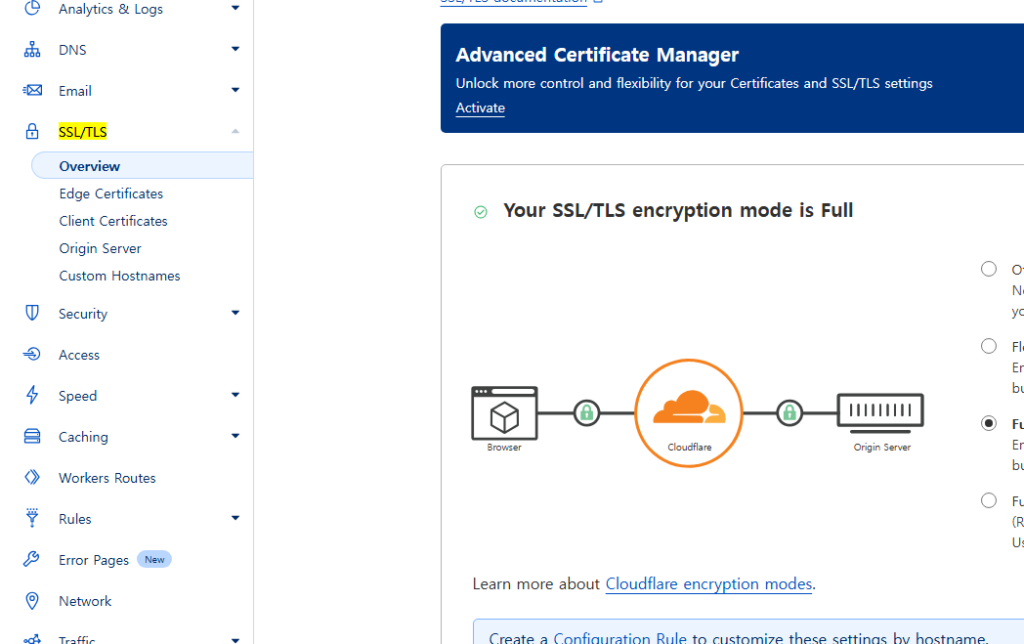Expand the Caching section arrow
Screen dimensions: 1024x644
pyautogui.click(x=235, y=436)
